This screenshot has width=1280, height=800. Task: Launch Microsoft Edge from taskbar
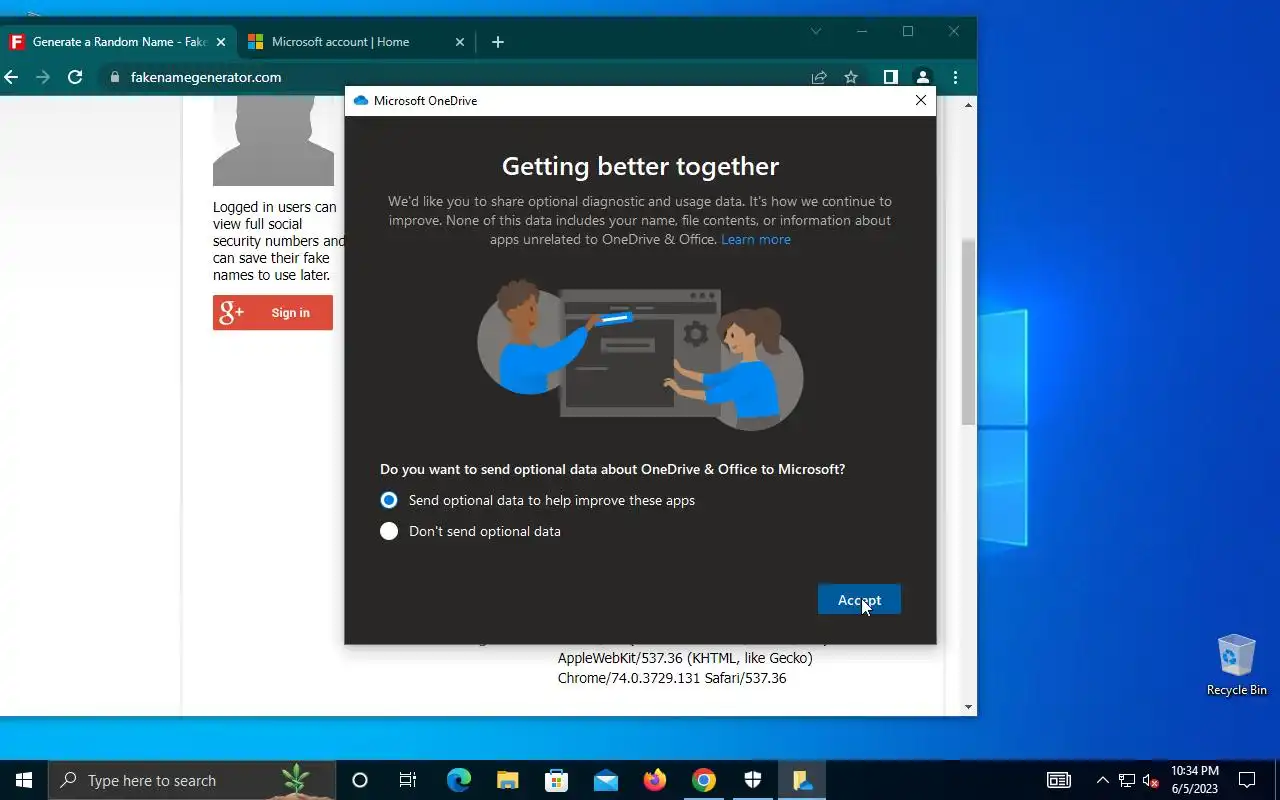(458, 780)
